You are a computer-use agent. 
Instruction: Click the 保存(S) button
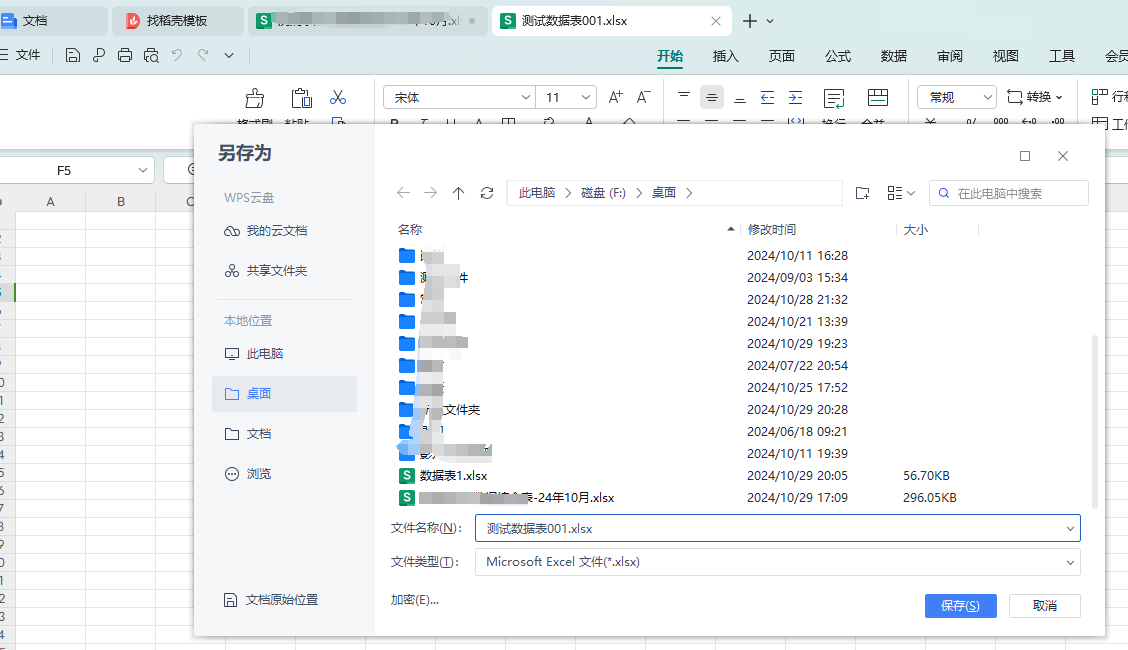(x=960, y=606)
